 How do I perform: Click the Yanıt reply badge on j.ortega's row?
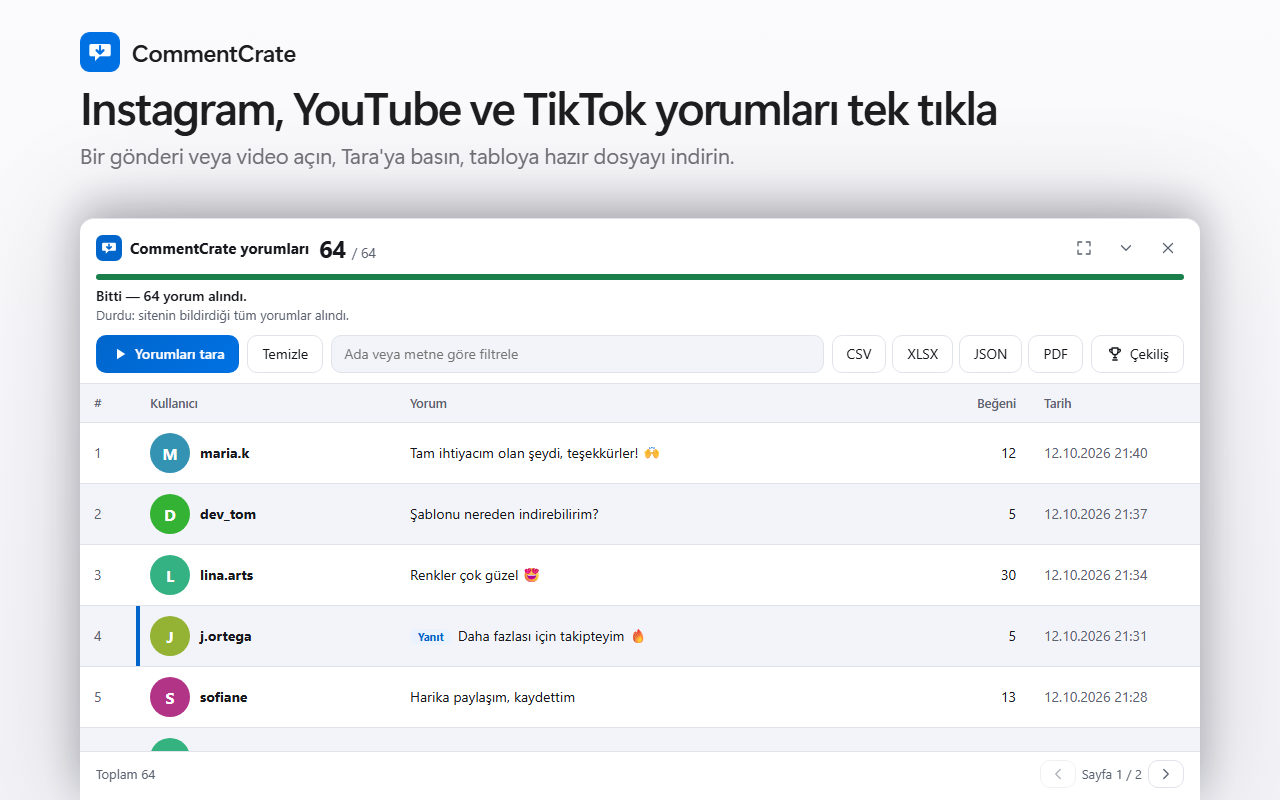coord(431,636)
